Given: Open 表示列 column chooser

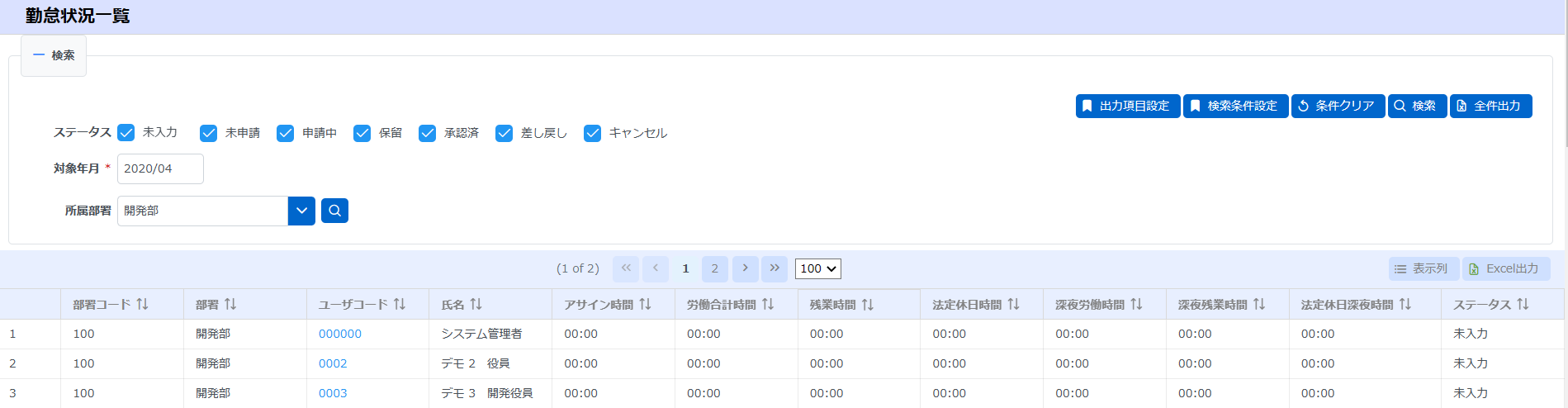Looking at the screenshot, I should pyautogui.click(x=1424, y=268).
